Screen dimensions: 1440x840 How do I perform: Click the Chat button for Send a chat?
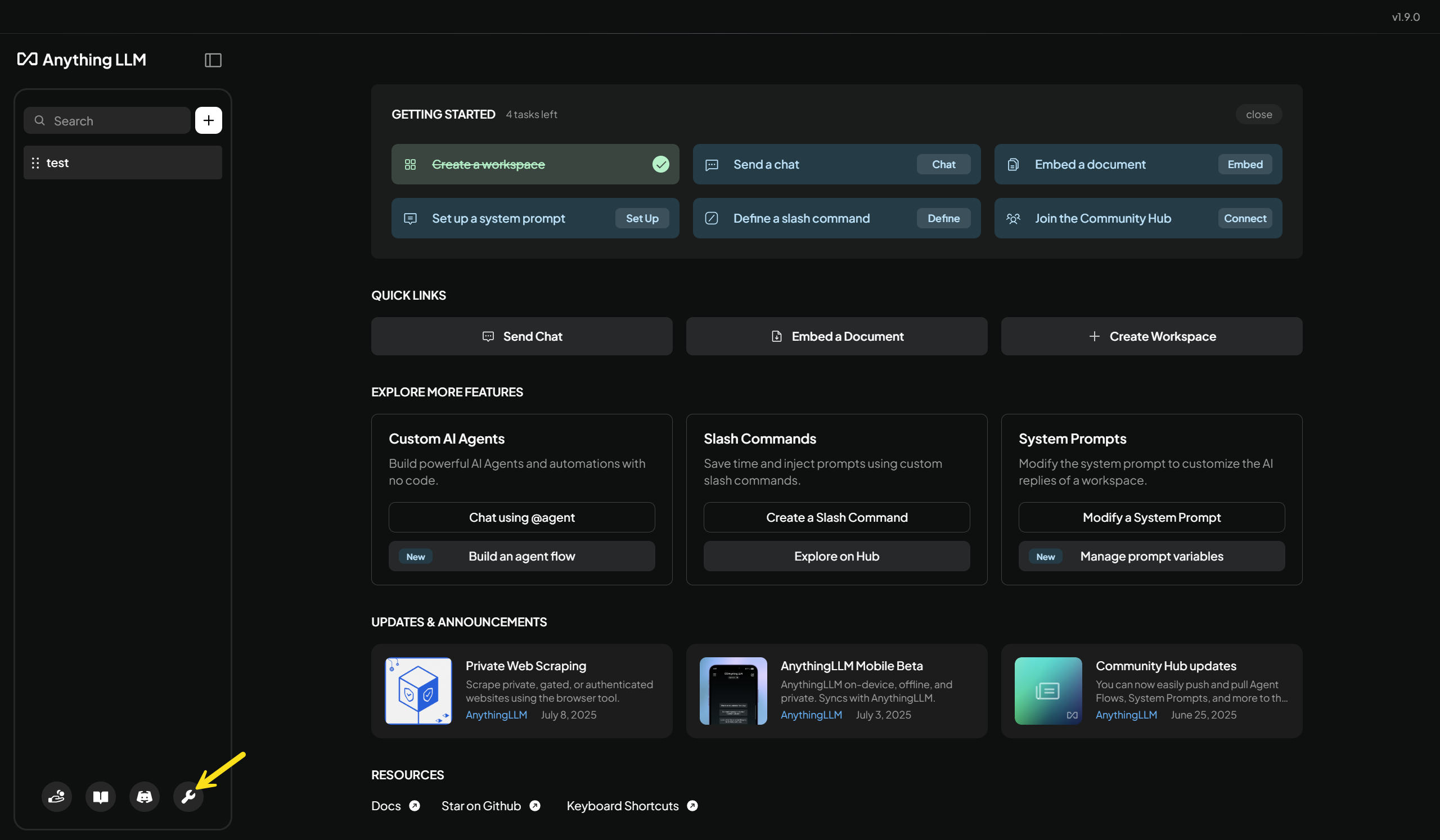943,165
